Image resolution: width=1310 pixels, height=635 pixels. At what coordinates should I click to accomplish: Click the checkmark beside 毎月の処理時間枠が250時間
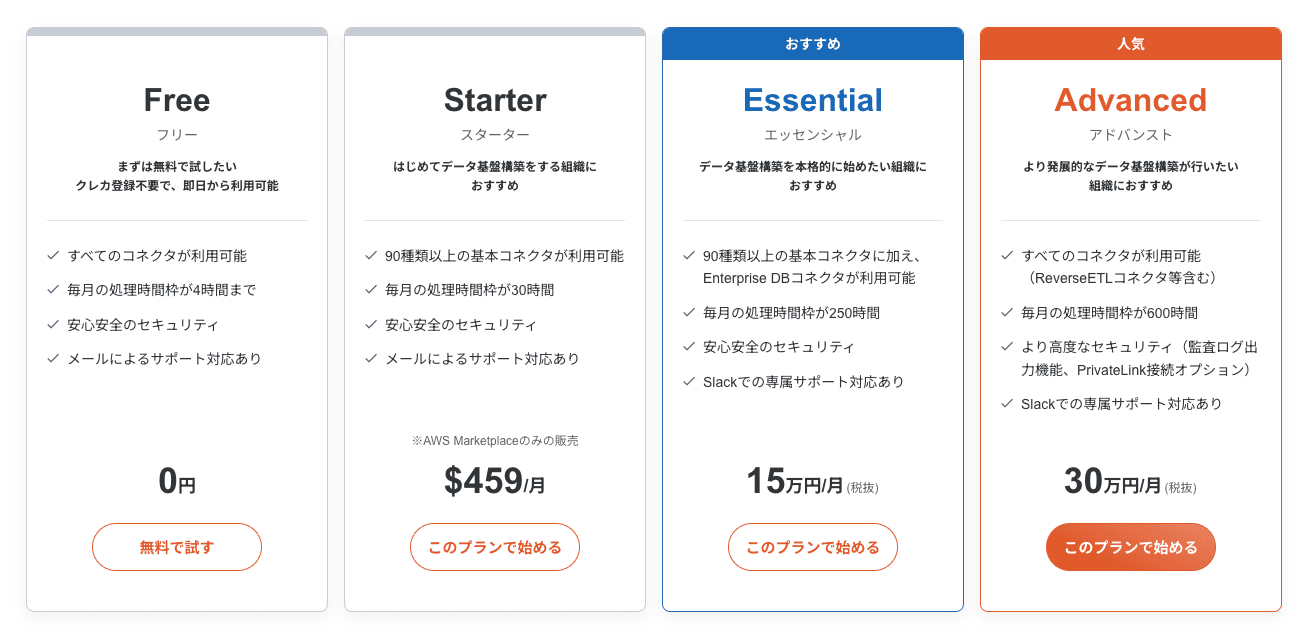(x=689, y=311)
